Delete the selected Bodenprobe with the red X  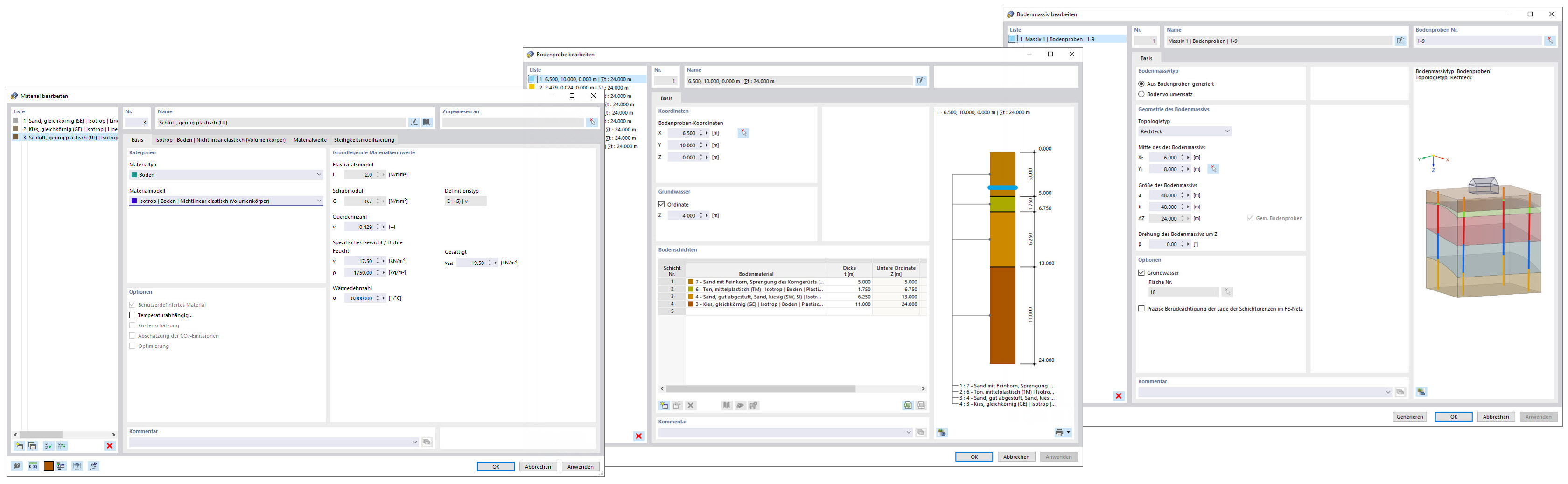[638, 436]
